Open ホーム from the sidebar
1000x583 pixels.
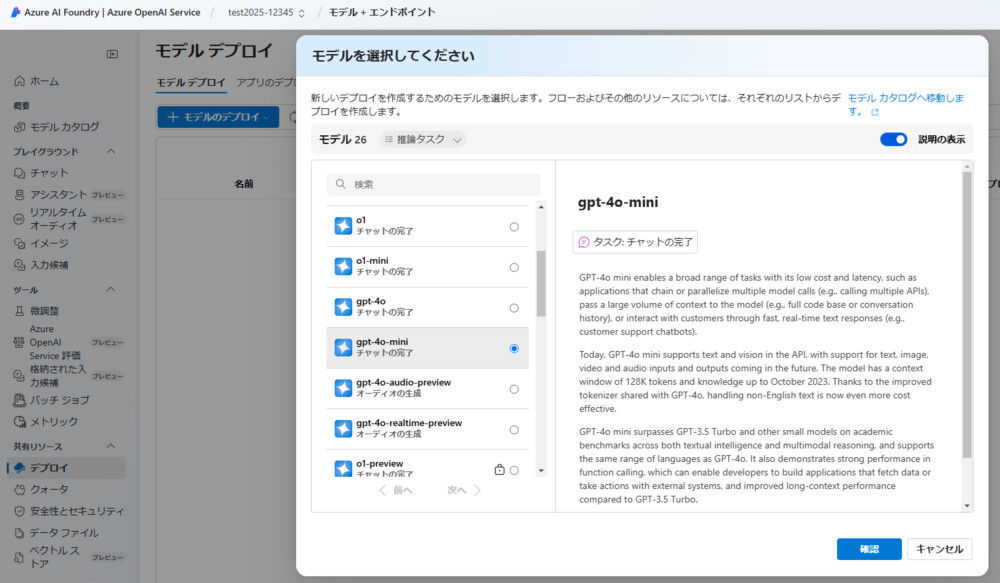[x=37, y=81]
